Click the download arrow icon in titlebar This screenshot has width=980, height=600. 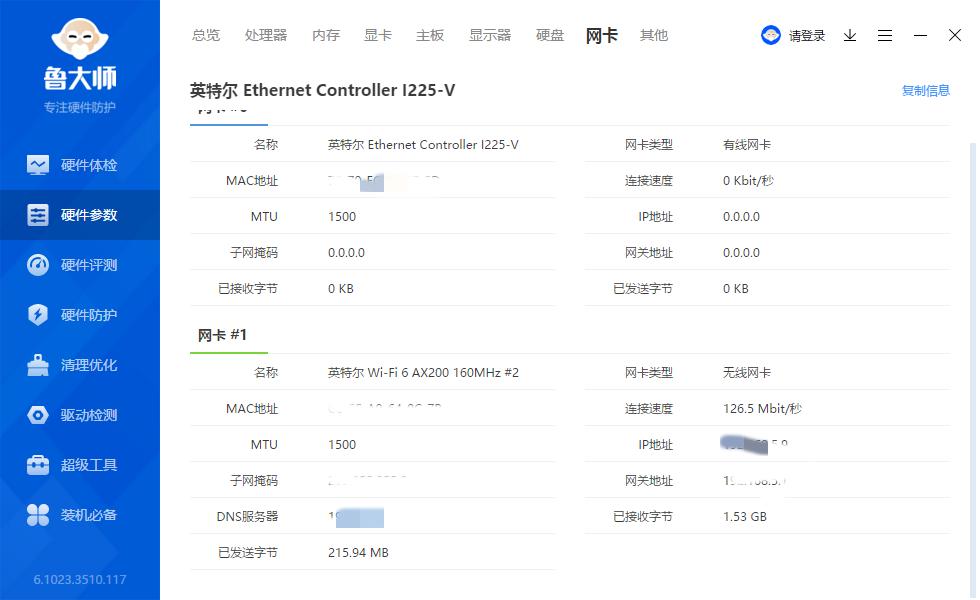850,35
